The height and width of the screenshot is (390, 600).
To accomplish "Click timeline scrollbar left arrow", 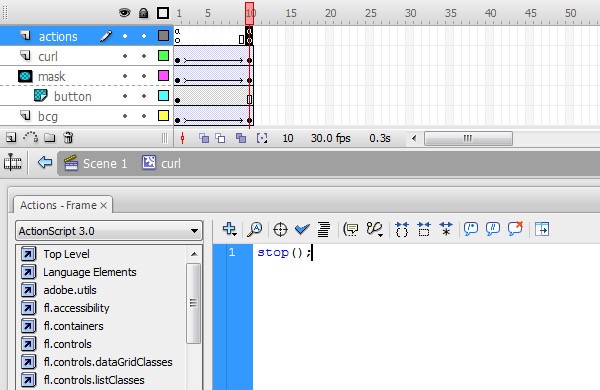I will tap(414, 138).
